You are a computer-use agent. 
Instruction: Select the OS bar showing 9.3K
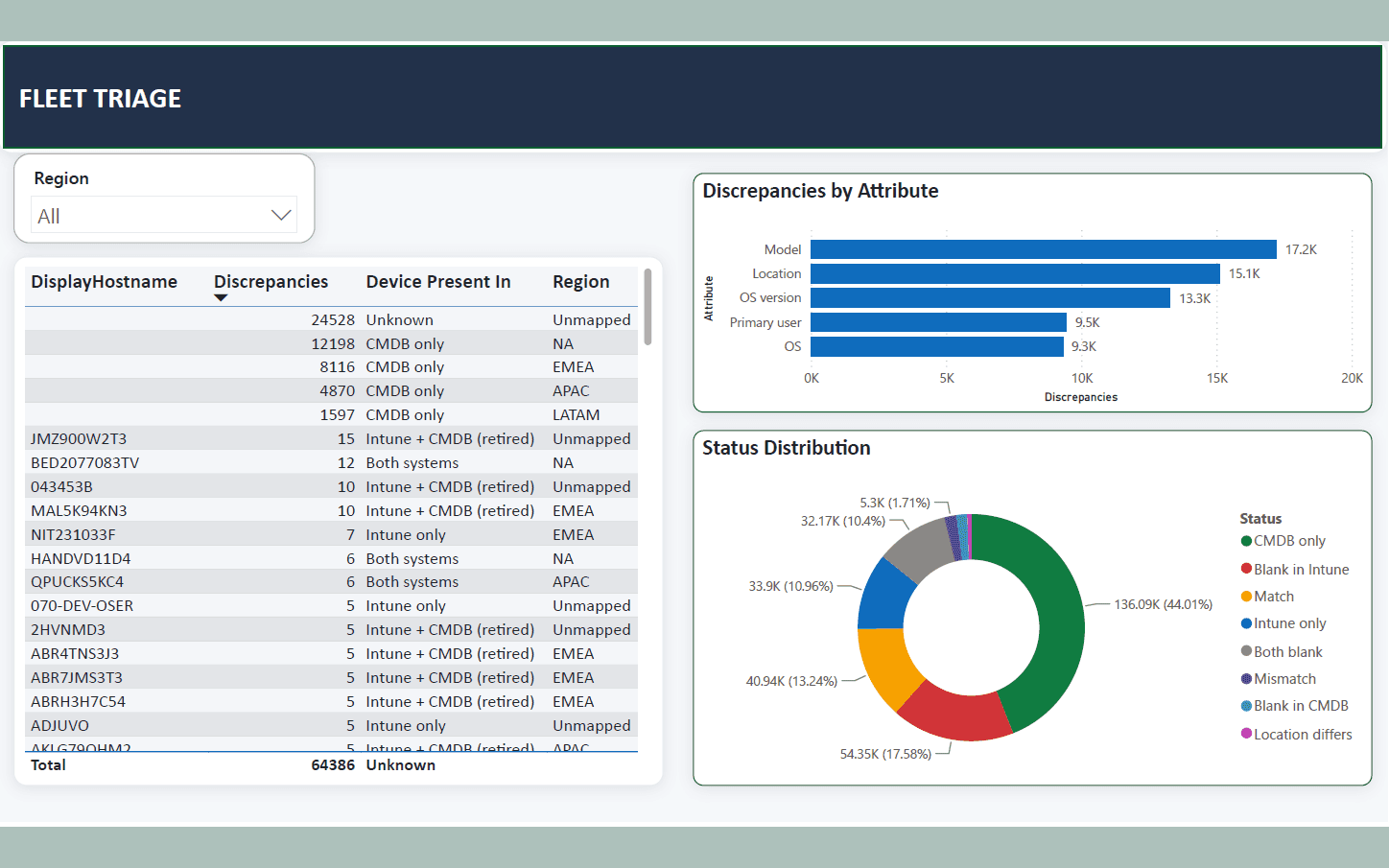[x=937, y=346]
